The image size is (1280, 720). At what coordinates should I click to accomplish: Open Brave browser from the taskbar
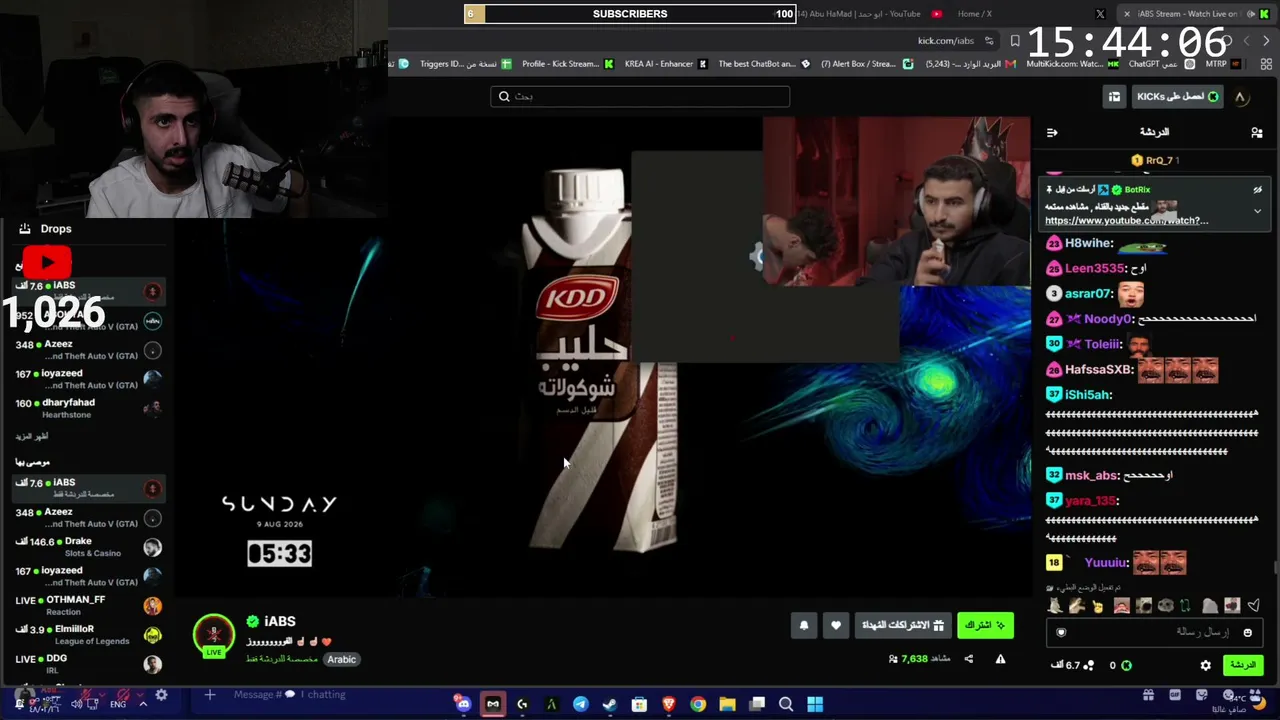pyautogui.click(x=668, y=704)
